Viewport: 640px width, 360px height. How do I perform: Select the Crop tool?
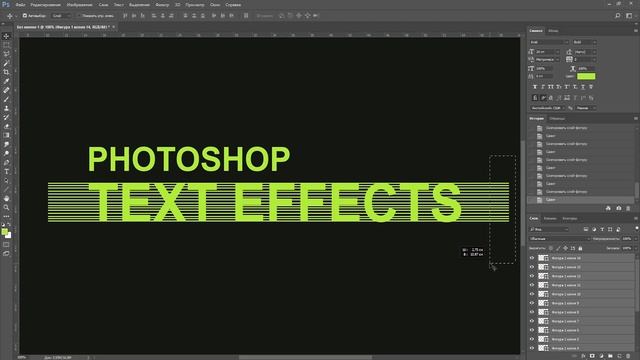6,72
